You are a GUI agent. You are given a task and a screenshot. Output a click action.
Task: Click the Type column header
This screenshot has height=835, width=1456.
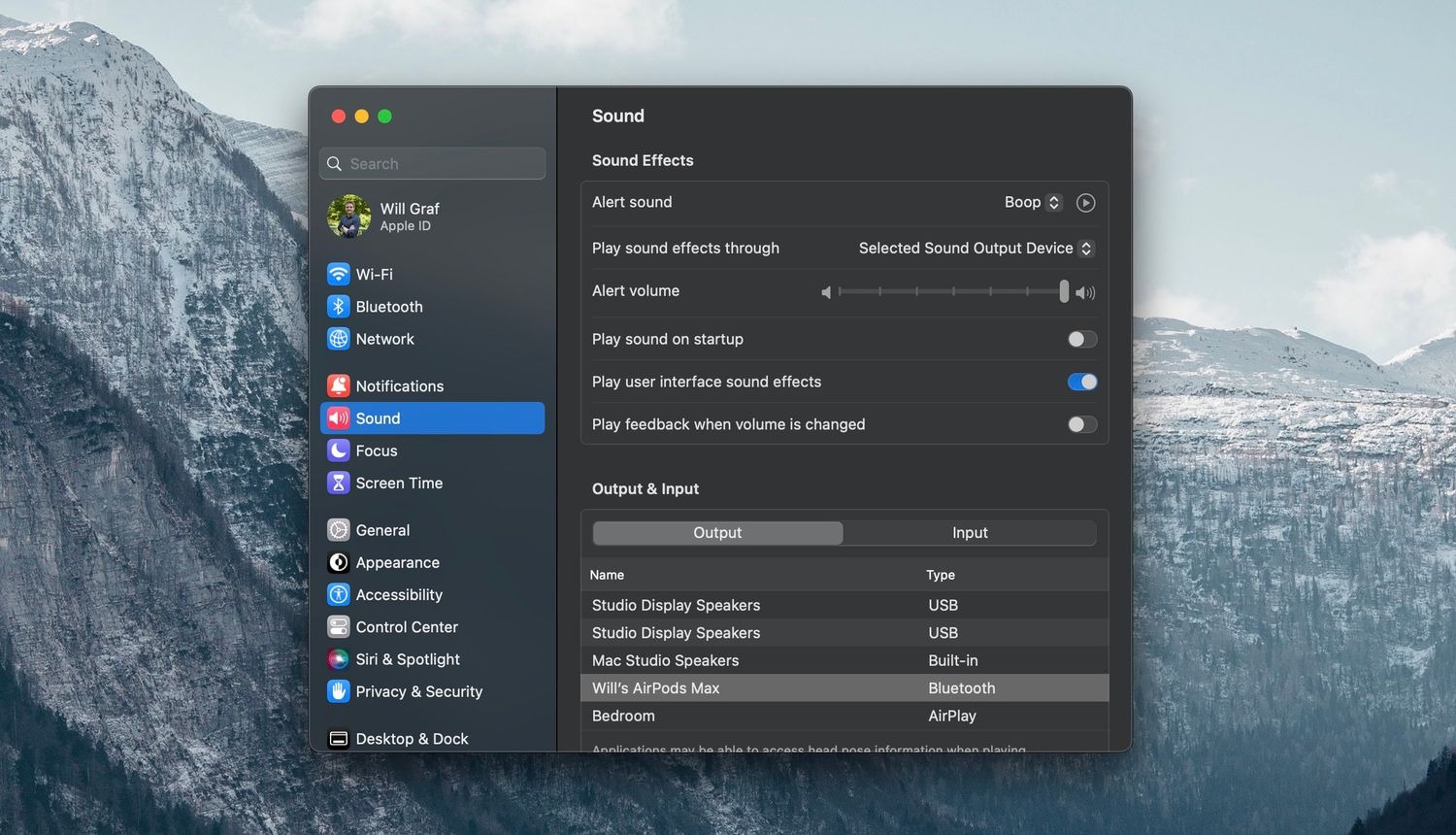941,575
